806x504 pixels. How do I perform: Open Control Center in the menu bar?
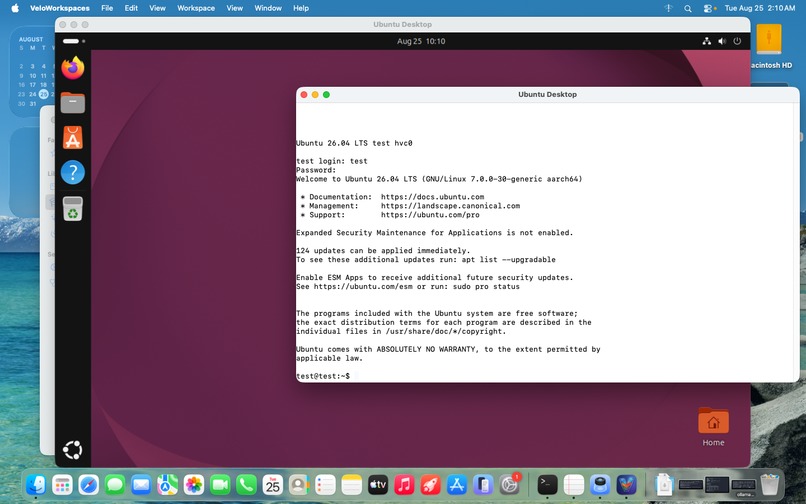[x=709, y=8]
